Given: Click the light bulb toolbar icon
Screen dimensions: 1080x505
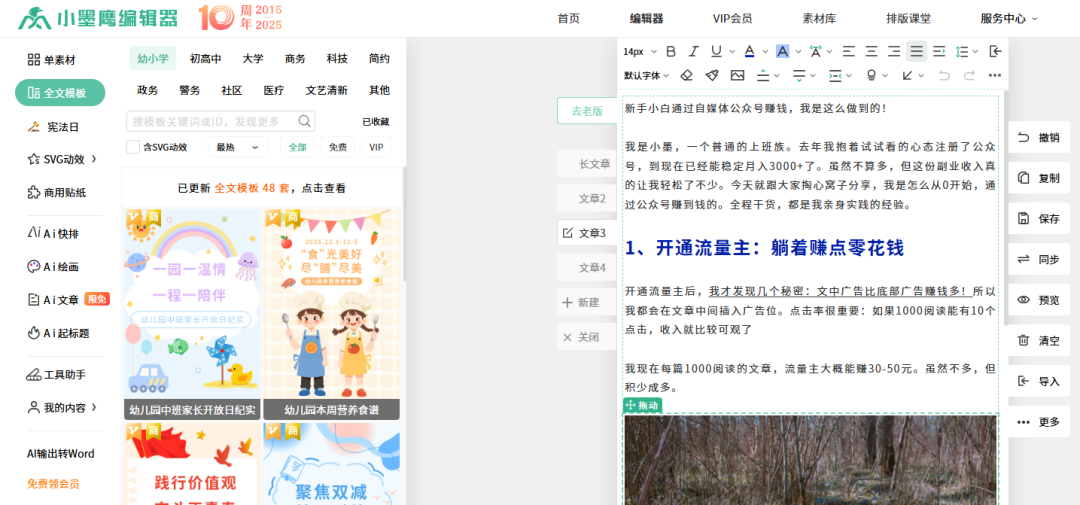Looking at the screenshot, I should pos(871,75).
